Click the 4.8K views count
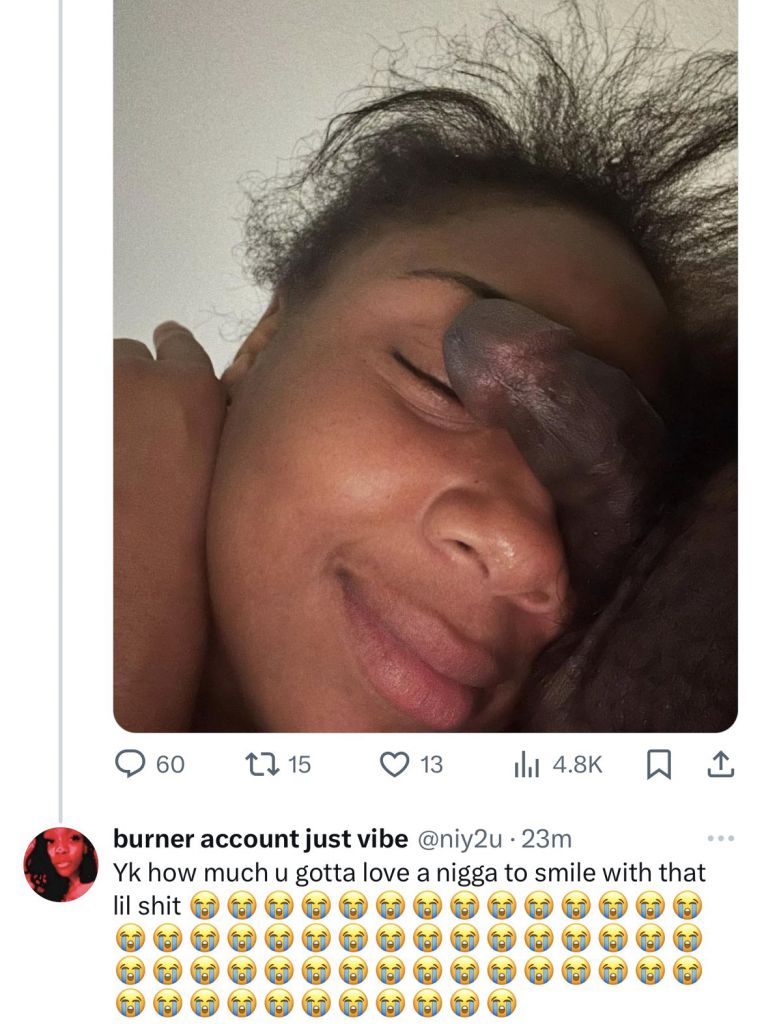The image size is (762, 1024). click(x=577, y=765)
